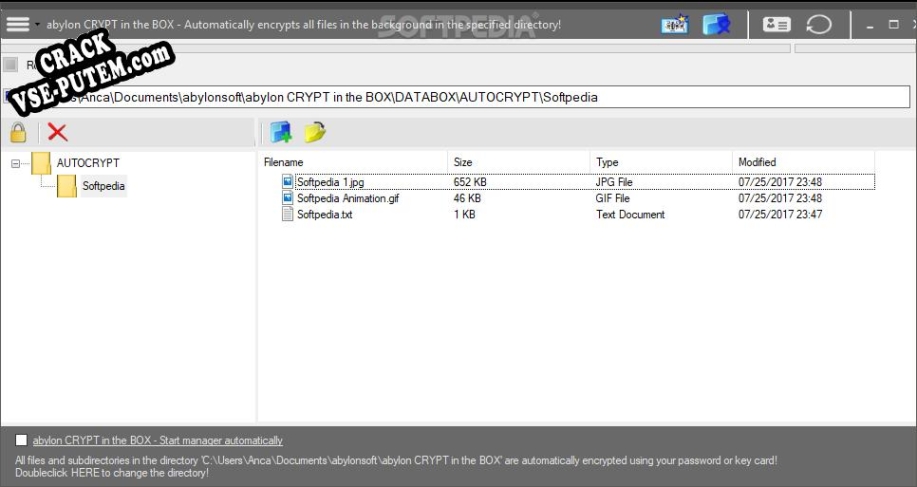Click Doubleclick HERE to change directory text
The height and width of the screenshot is (487, 917).
point(112,472)
